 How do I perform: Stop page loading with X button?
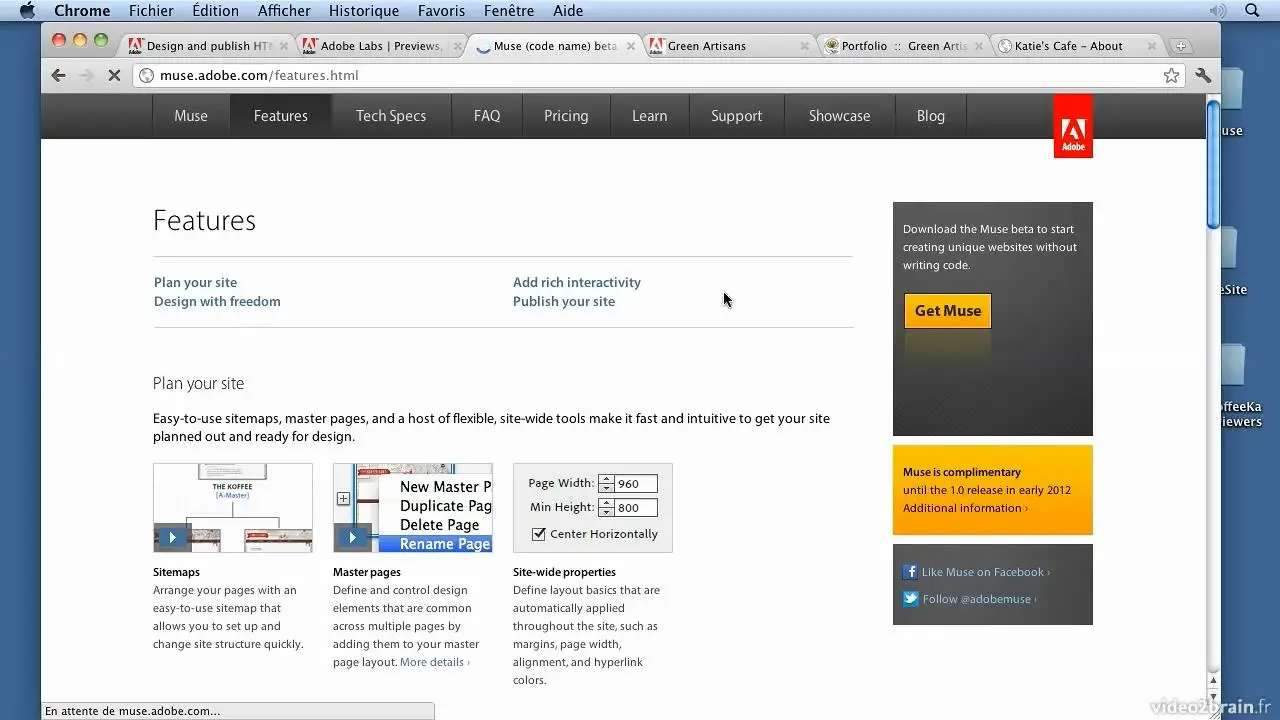coord(114,75)
